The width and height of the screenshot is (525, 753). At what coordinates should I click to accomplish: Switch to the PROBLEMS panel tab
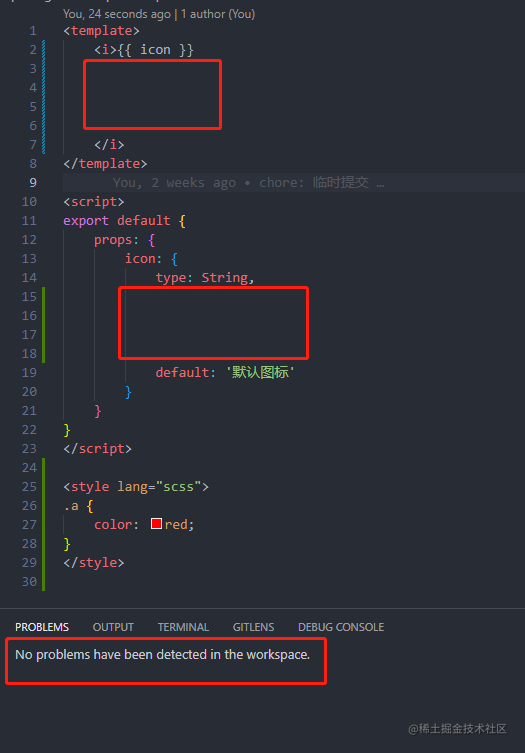click(42, 627)
